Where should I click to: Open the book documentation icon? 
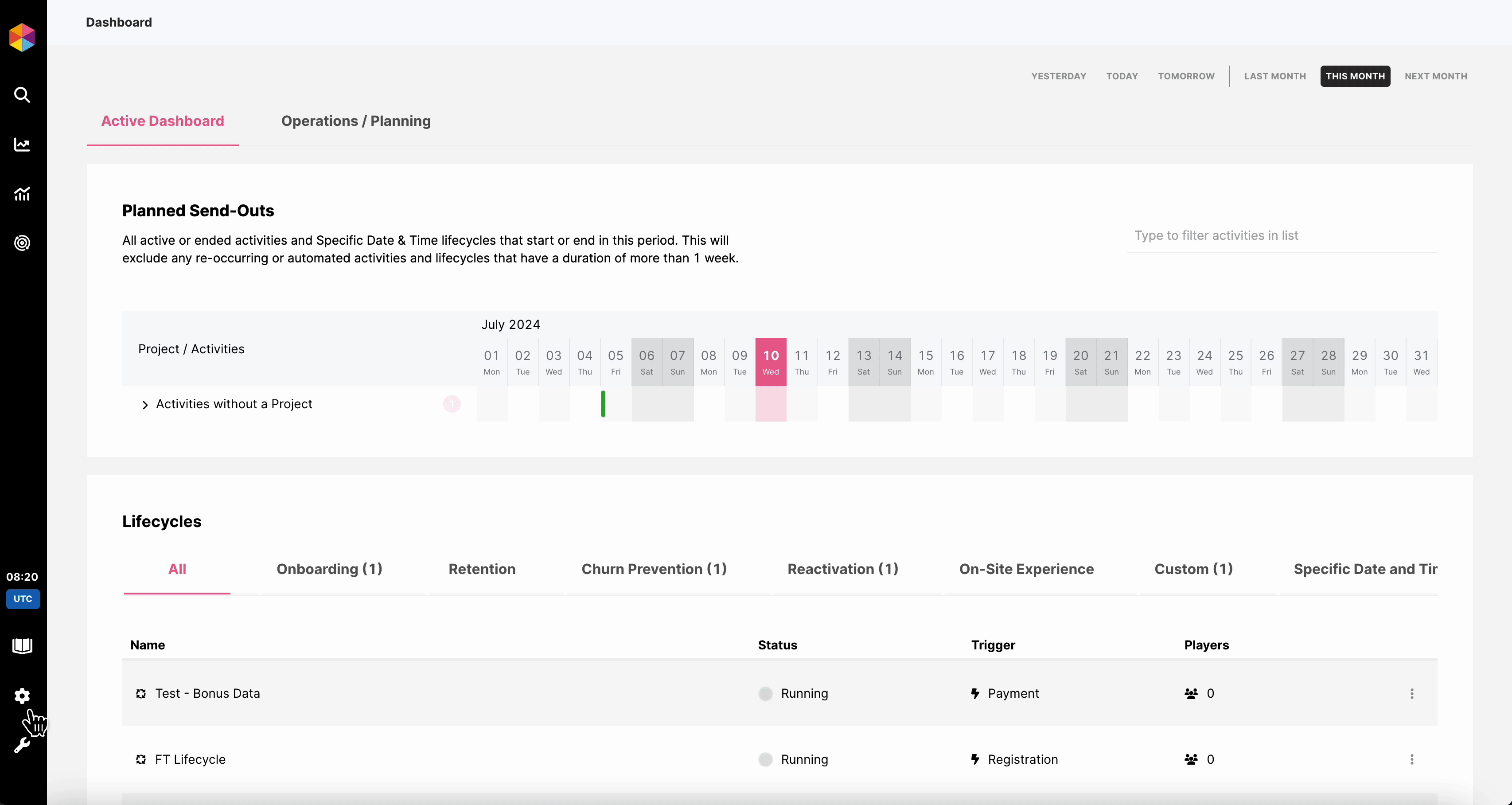(22, 646)
